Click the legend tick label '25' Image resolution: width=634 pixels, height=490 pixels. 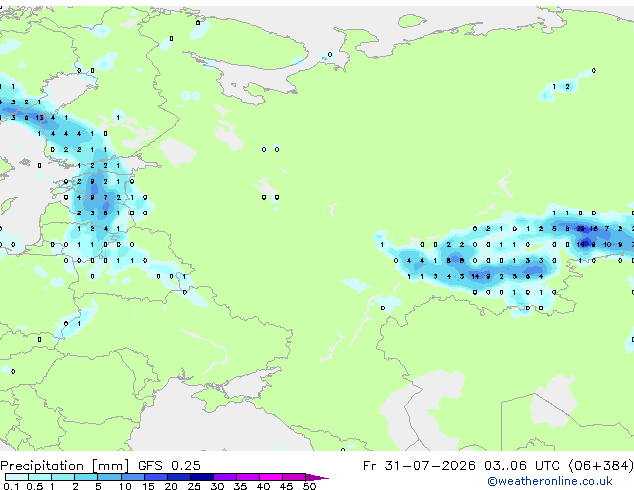(194, 486)
